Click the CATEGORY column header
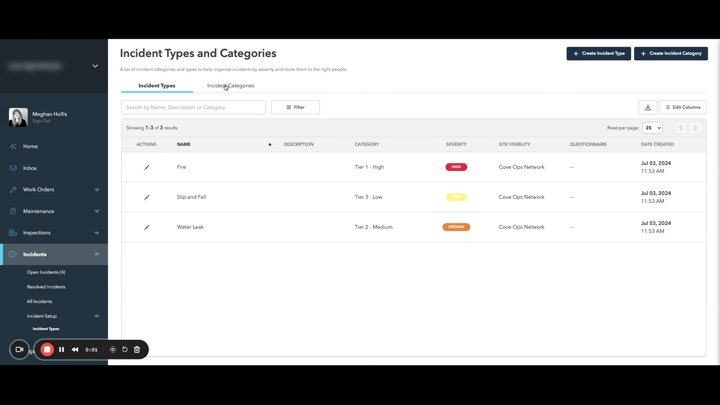720x405 pixels. (x=367, y=144)
